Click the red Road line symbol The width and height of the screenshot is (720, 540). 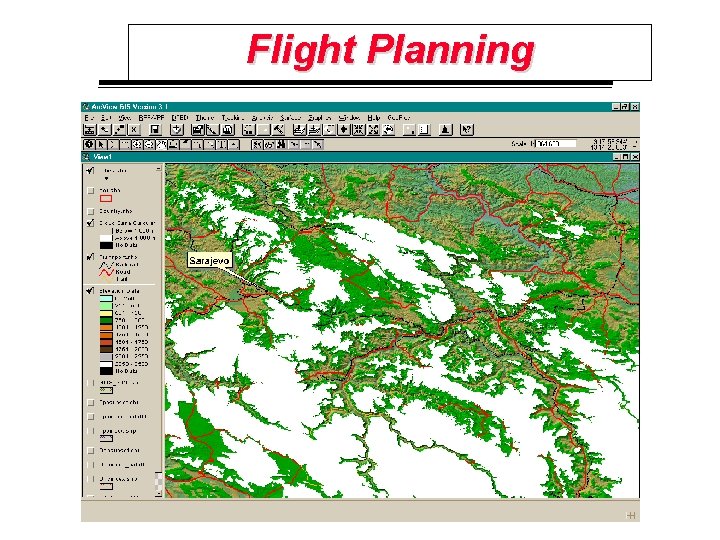click(106, 272)
